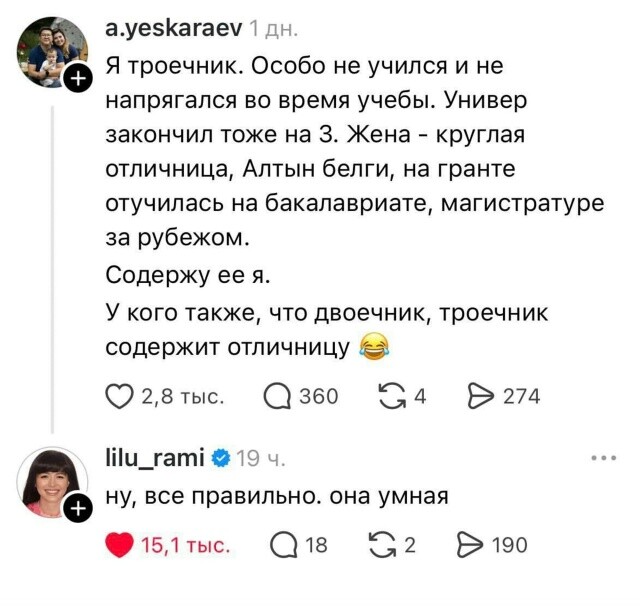Open comments on a.yeskaraev's post
Screen dimensions: 640x606
coord(277,397)
